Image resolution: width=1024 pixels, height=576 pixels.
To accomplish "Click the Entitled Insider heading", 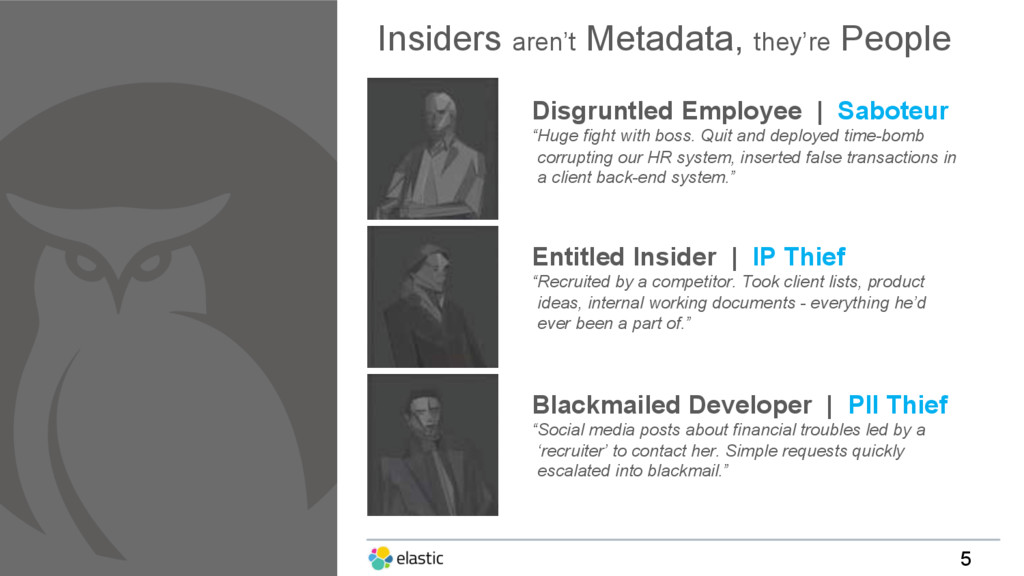I will (624, 257).
